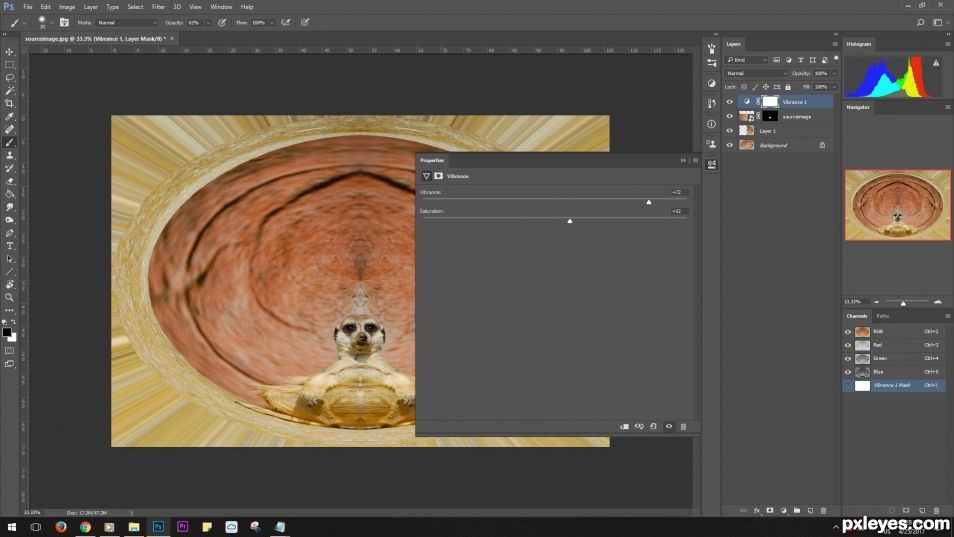Open the Window menu

tap(221, 7)
